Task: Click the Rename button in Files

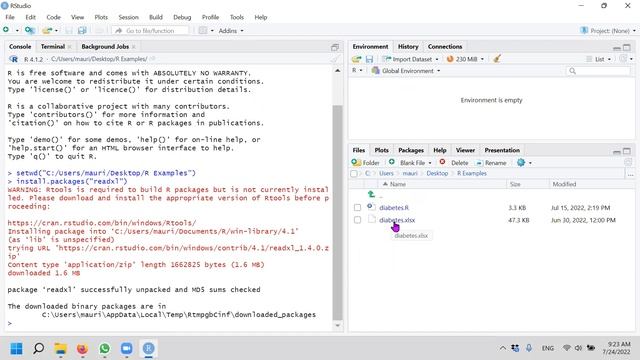Action: pos(491,162)
